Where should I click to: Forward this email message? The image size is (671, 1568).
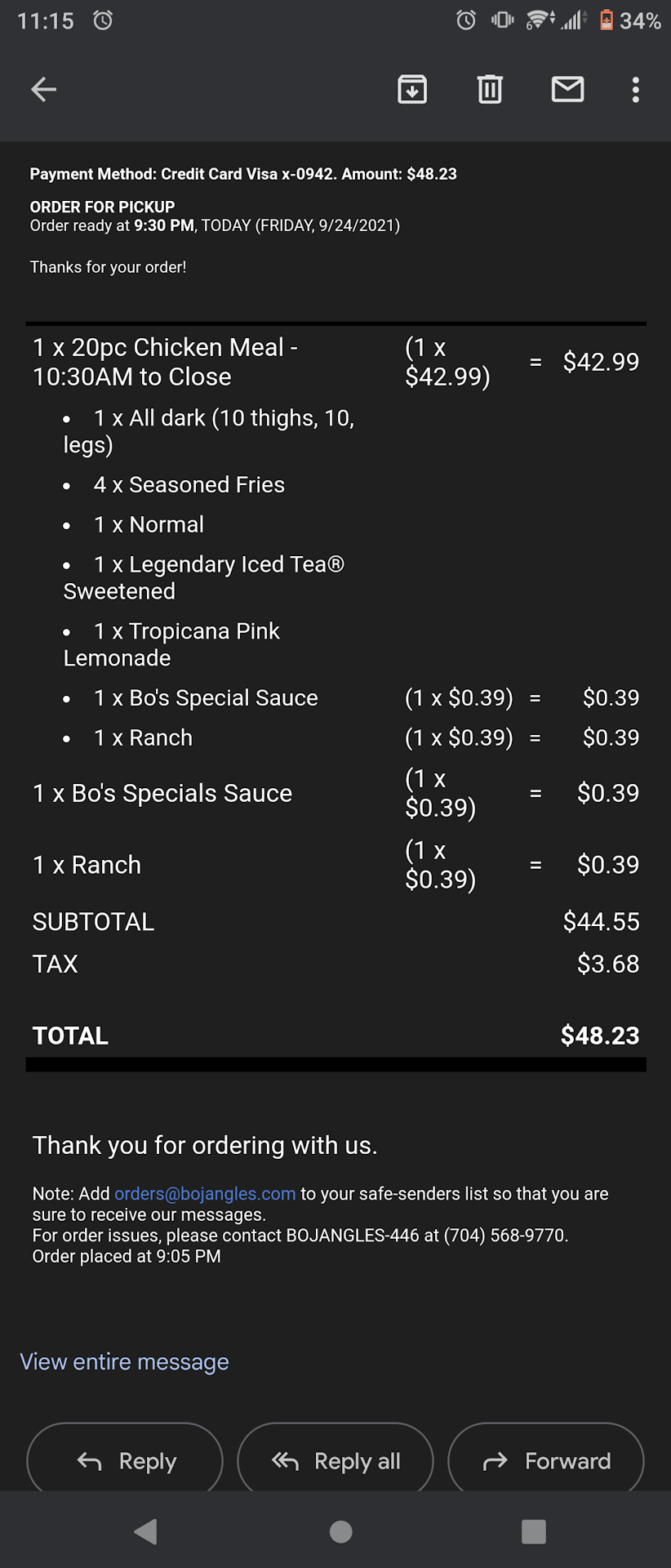tap(546, 1461)
